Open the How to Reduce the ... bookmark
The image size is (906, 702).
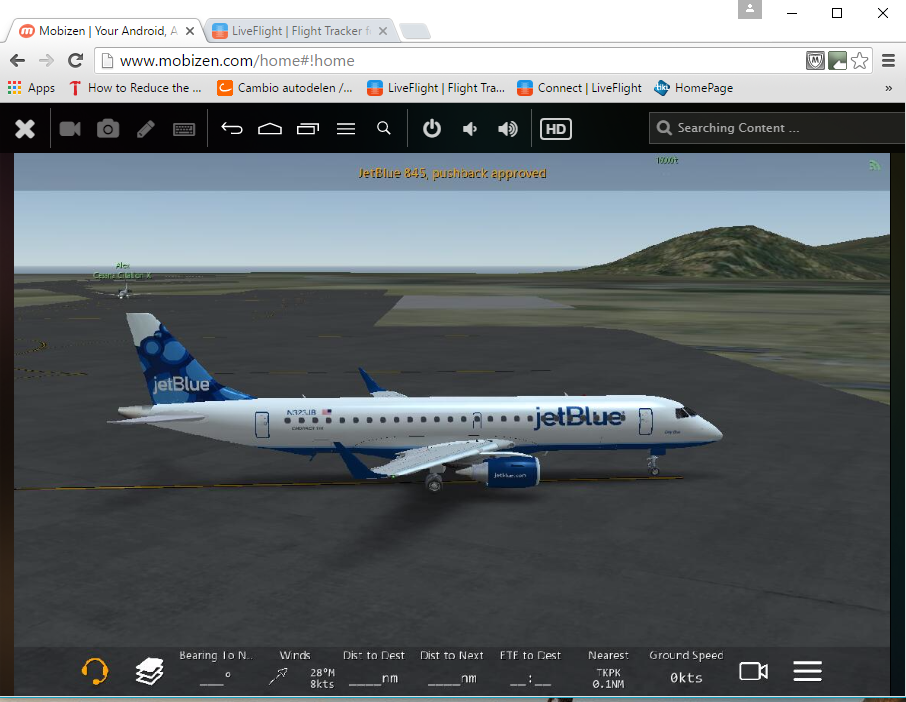coord(135,88)
